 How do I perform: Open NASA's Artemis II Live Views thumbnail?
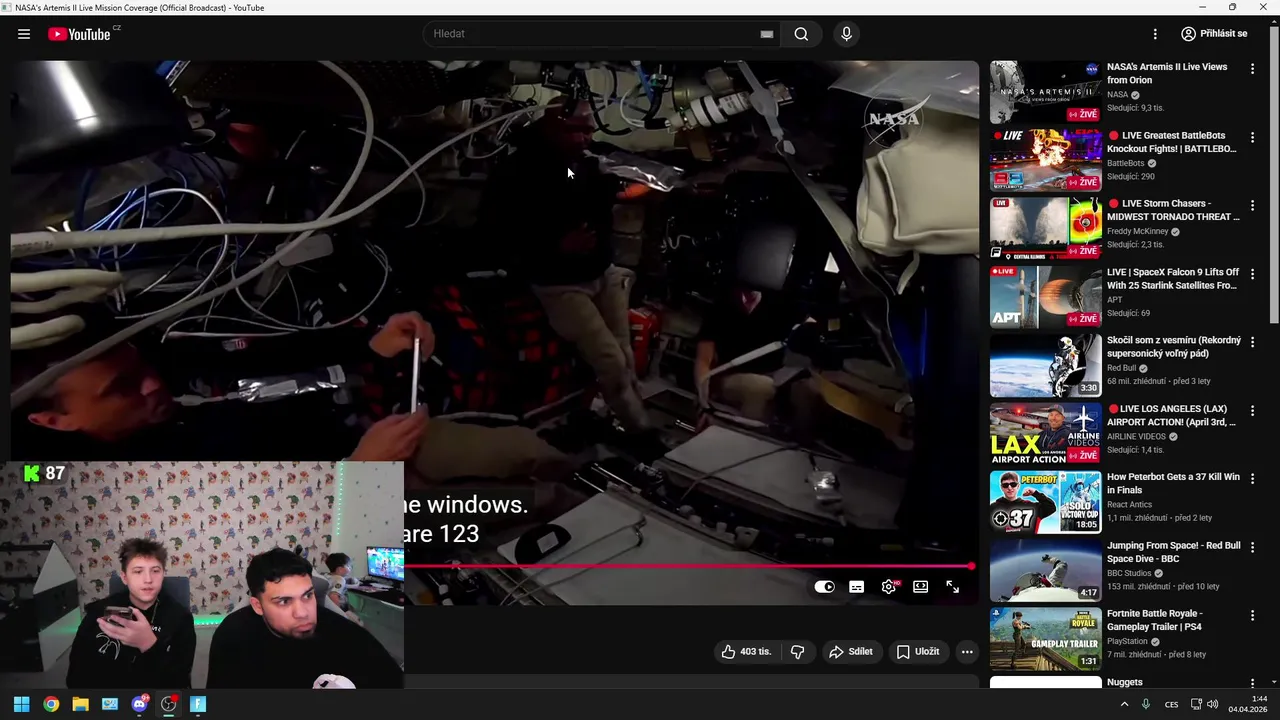point(1045,92)
